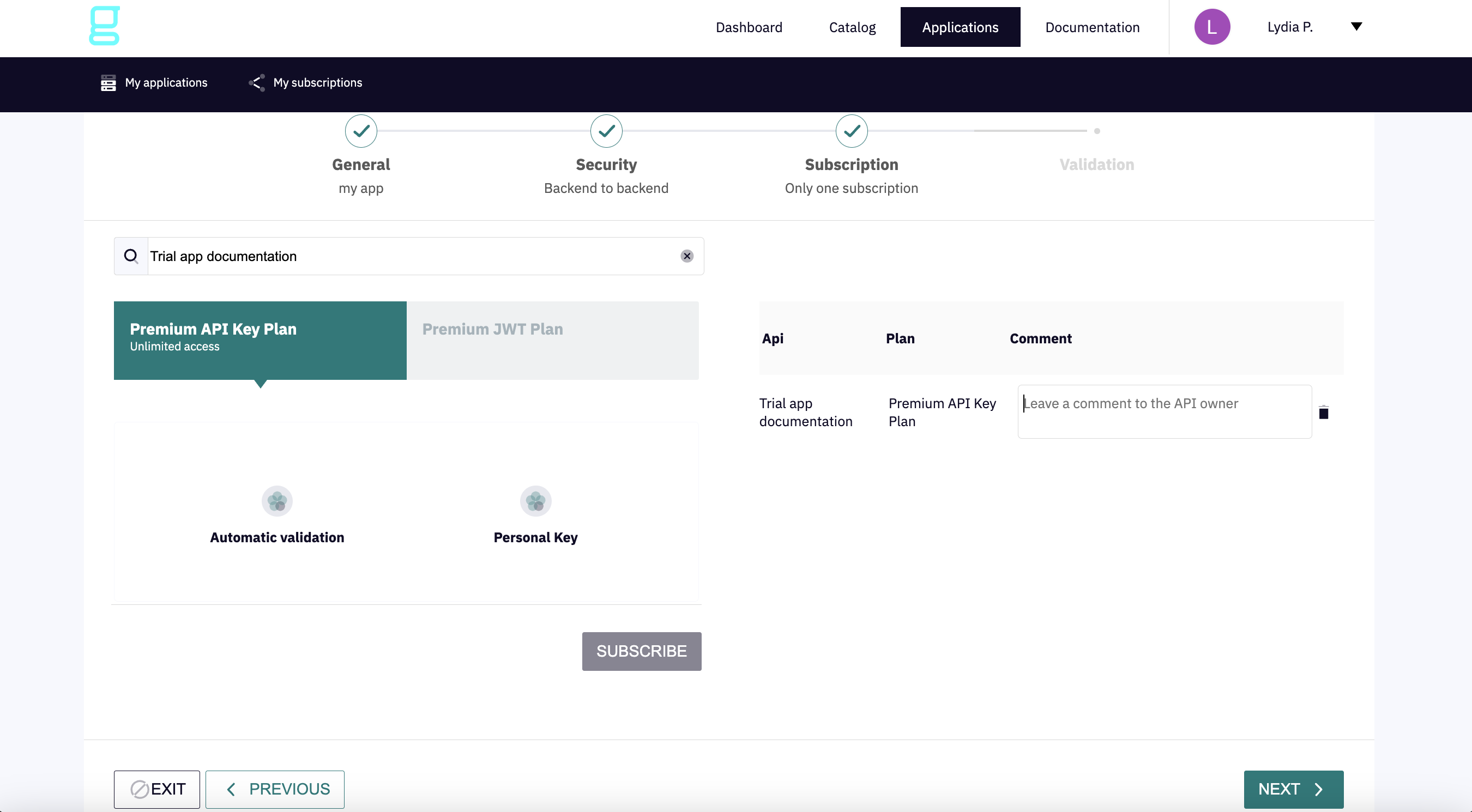The height and width of the screenshot is (812, 1472).
Task: Delete the Trial app documentation subscription
Action: coord(1323,413)
